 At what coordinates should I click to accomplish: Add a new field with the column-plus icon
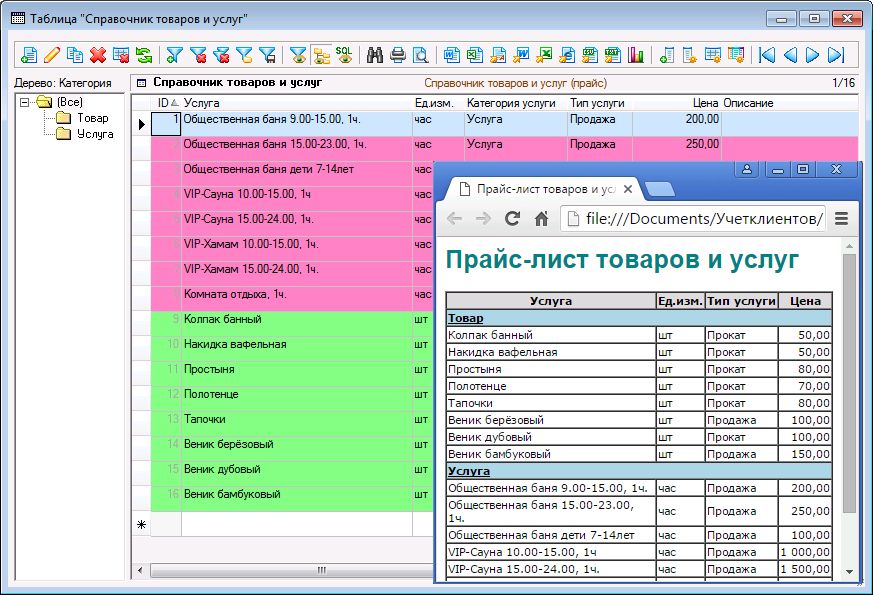666,55
